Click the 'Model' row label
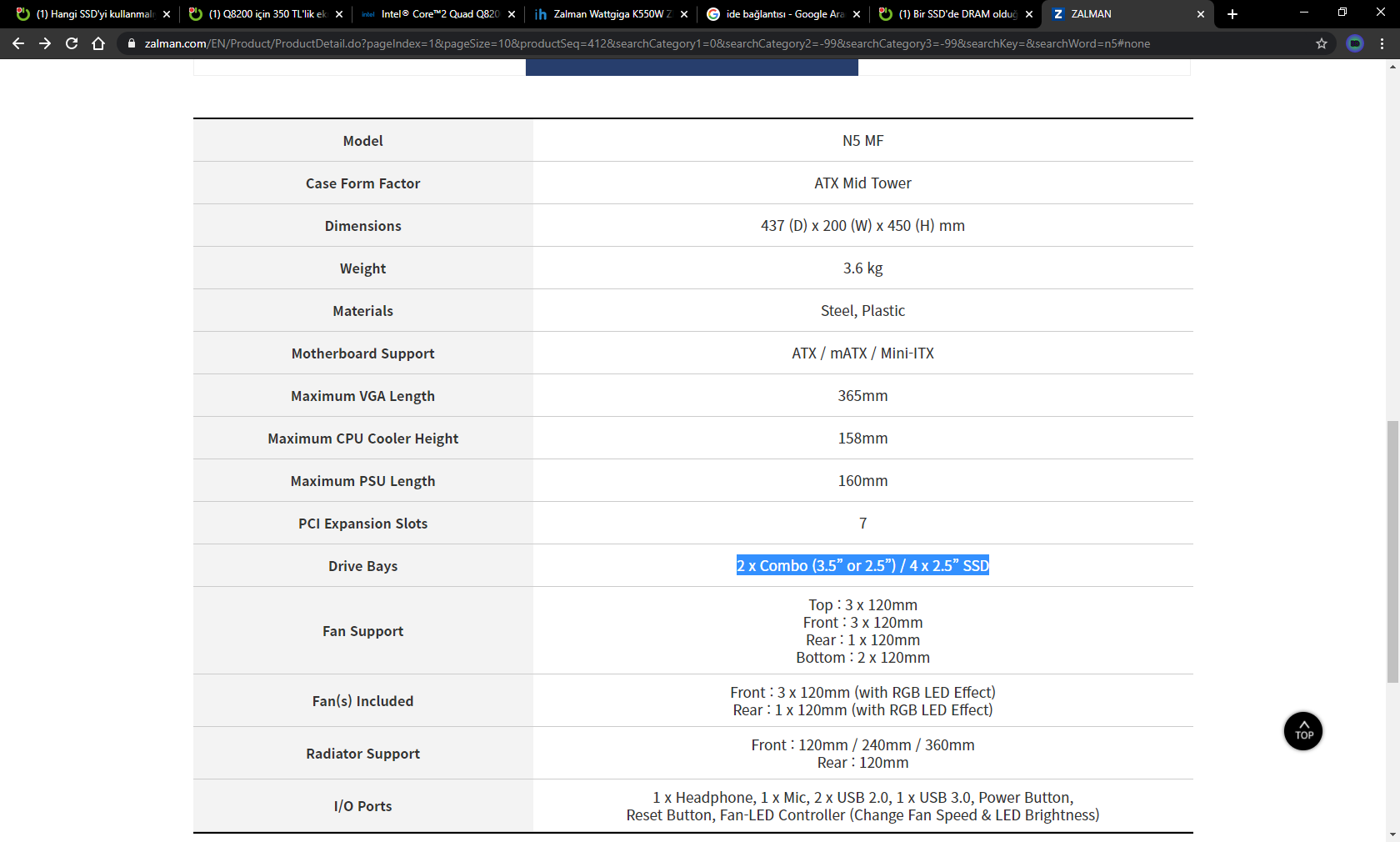 pyautogui.click(x=362, y=141)
